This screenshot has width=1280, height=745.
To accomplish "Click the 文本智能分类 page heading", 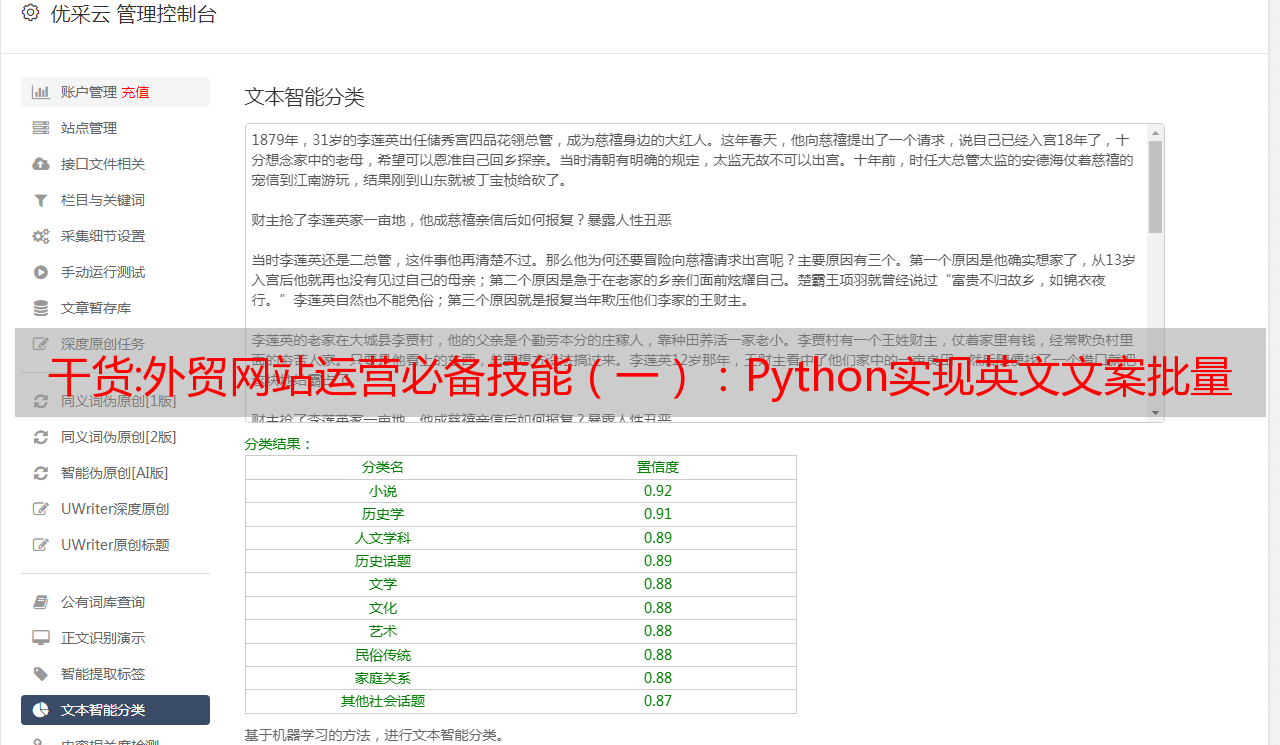I will coord(305,97).
